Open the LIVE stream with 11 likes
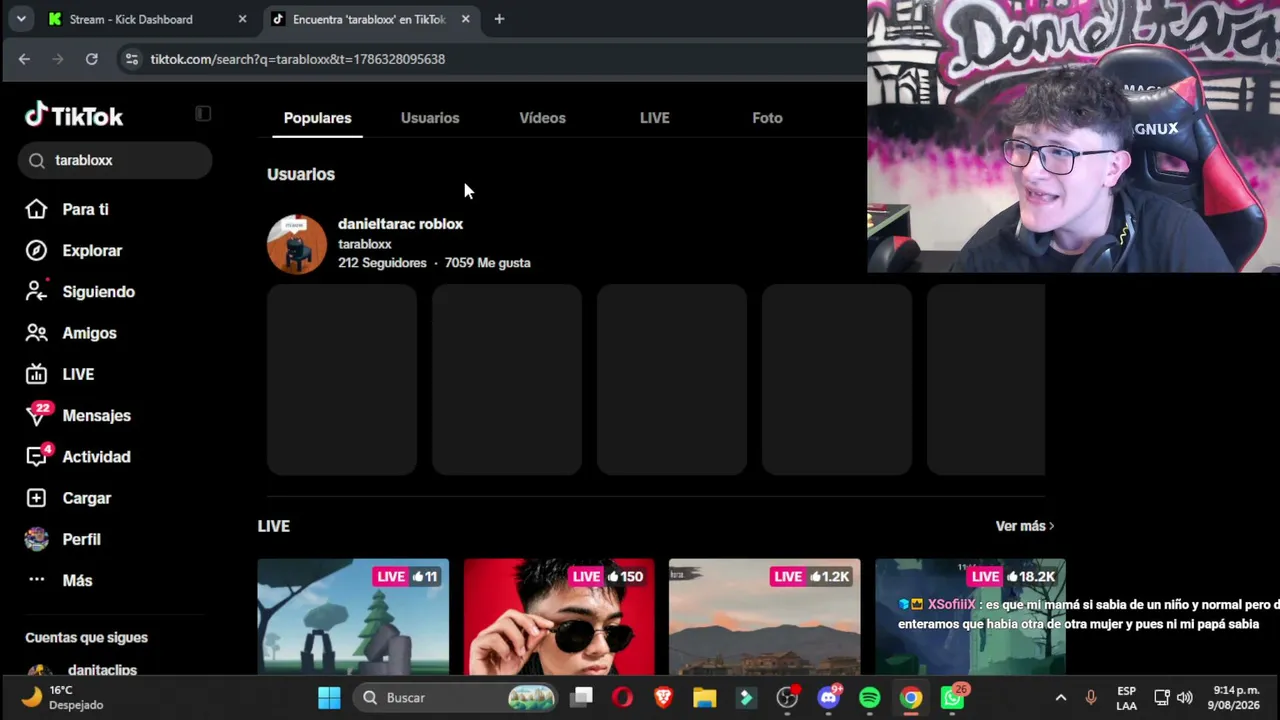The height and width of the screenshot is (720, 1280). click(x=353, y=617)
